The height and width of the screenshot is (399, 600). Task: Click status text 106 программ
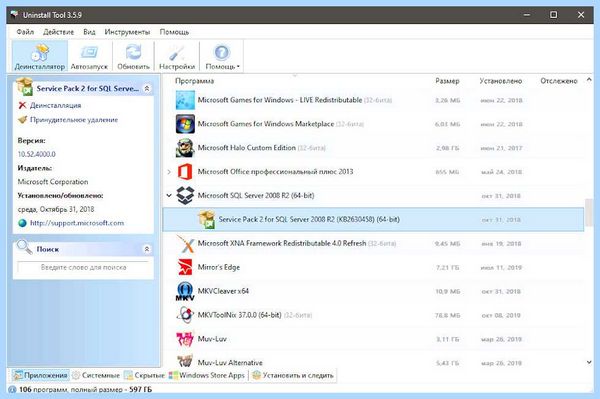44,389
